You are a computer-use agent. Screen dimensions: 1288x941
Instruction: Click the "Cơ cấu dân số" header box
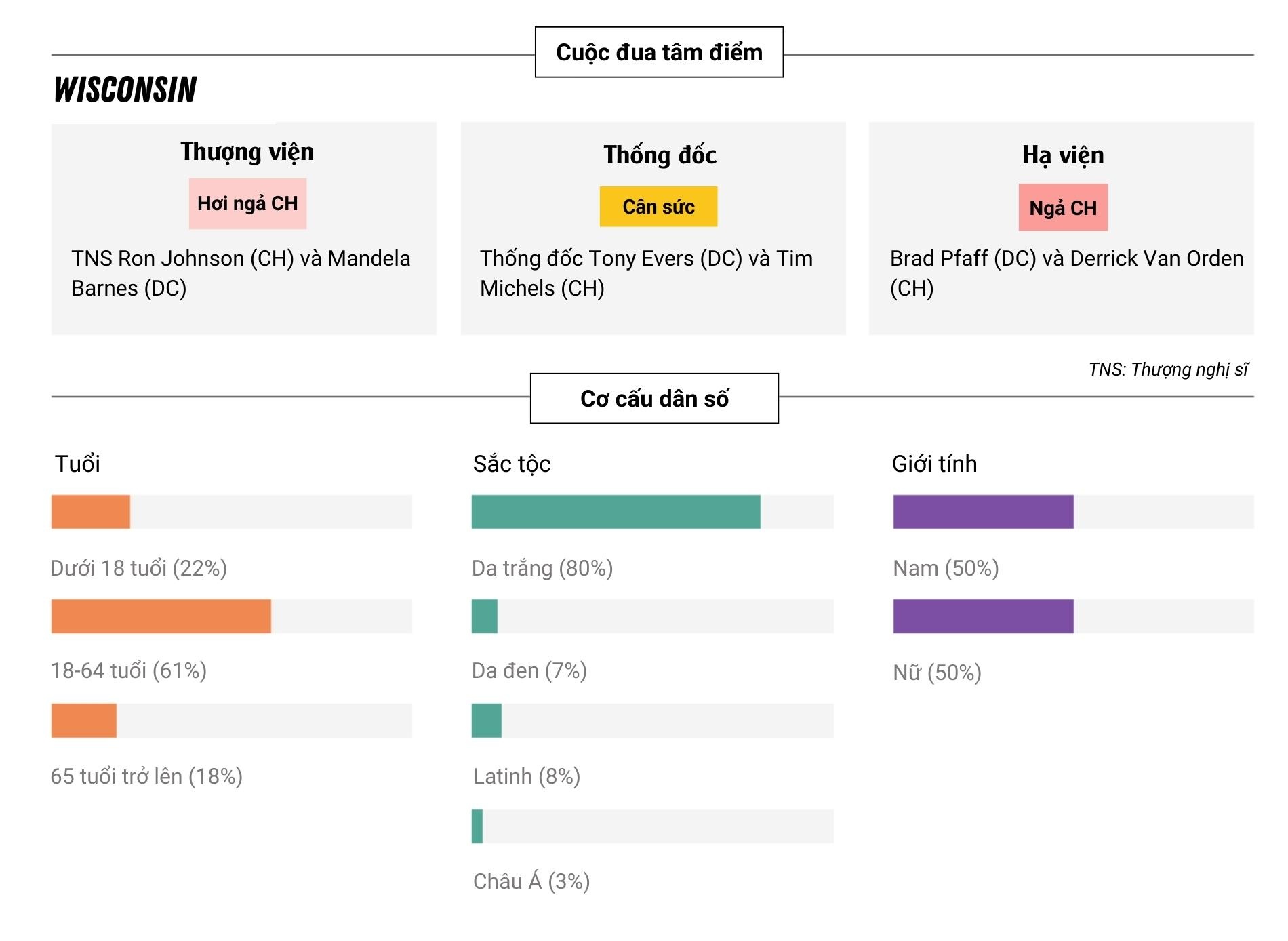[x=654, y=399]
